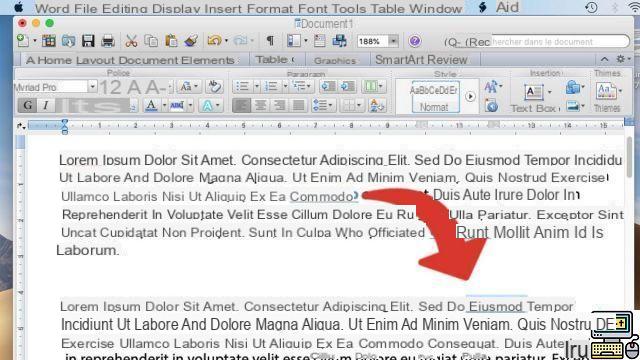Open the template gallery icon

49,41
